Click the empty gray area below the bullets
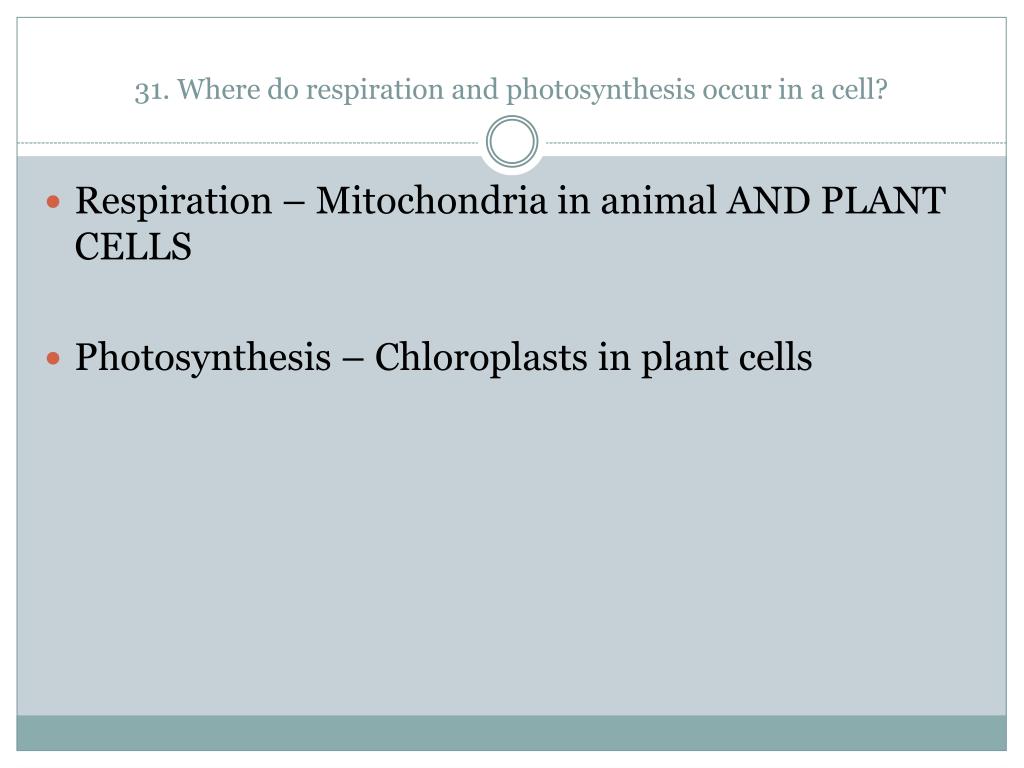The height and width of the screenshot is (768, 1024). click(511, 549)
